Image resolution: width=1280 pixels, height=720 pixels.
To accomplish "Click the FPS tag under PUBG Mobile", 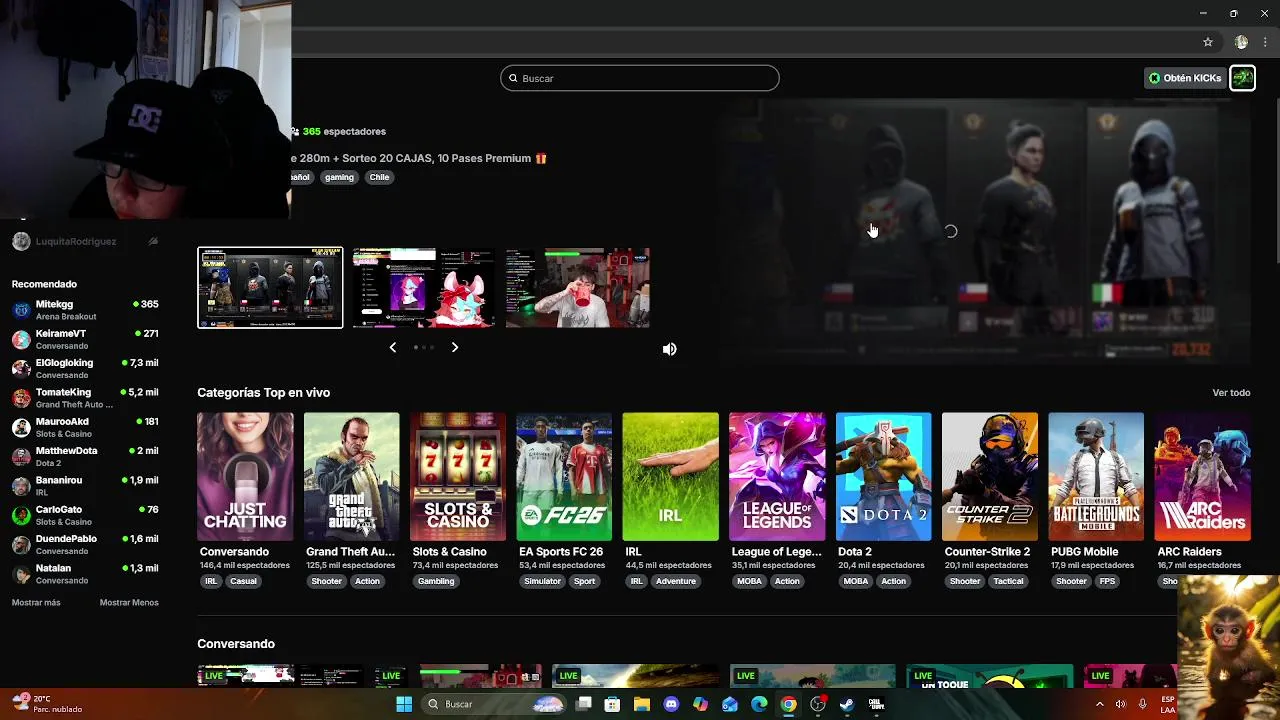I will [x=1107, y=581].
